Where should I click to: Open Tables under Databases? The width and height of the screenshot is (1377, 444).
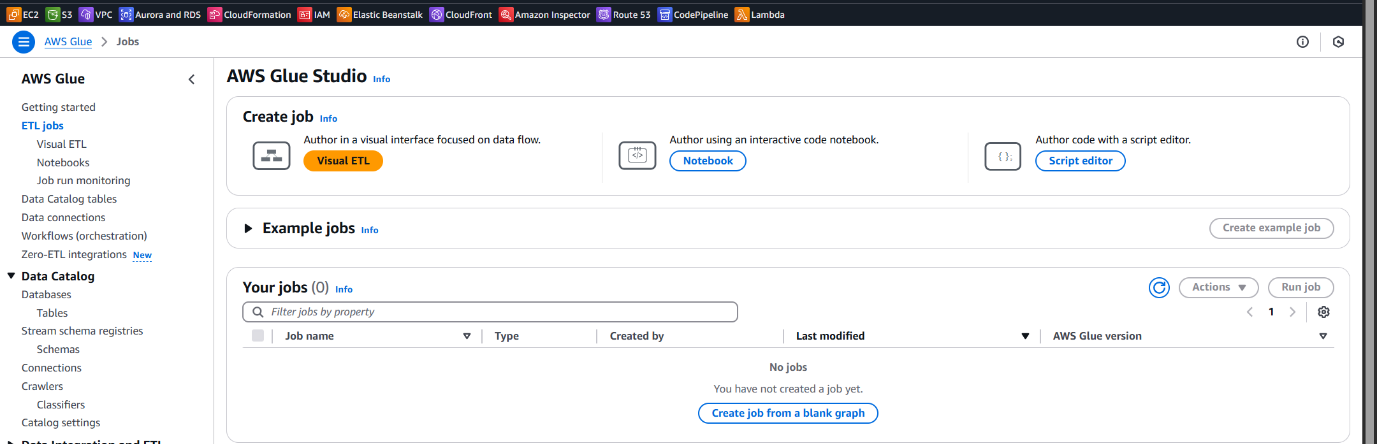(x=52, y=313)
